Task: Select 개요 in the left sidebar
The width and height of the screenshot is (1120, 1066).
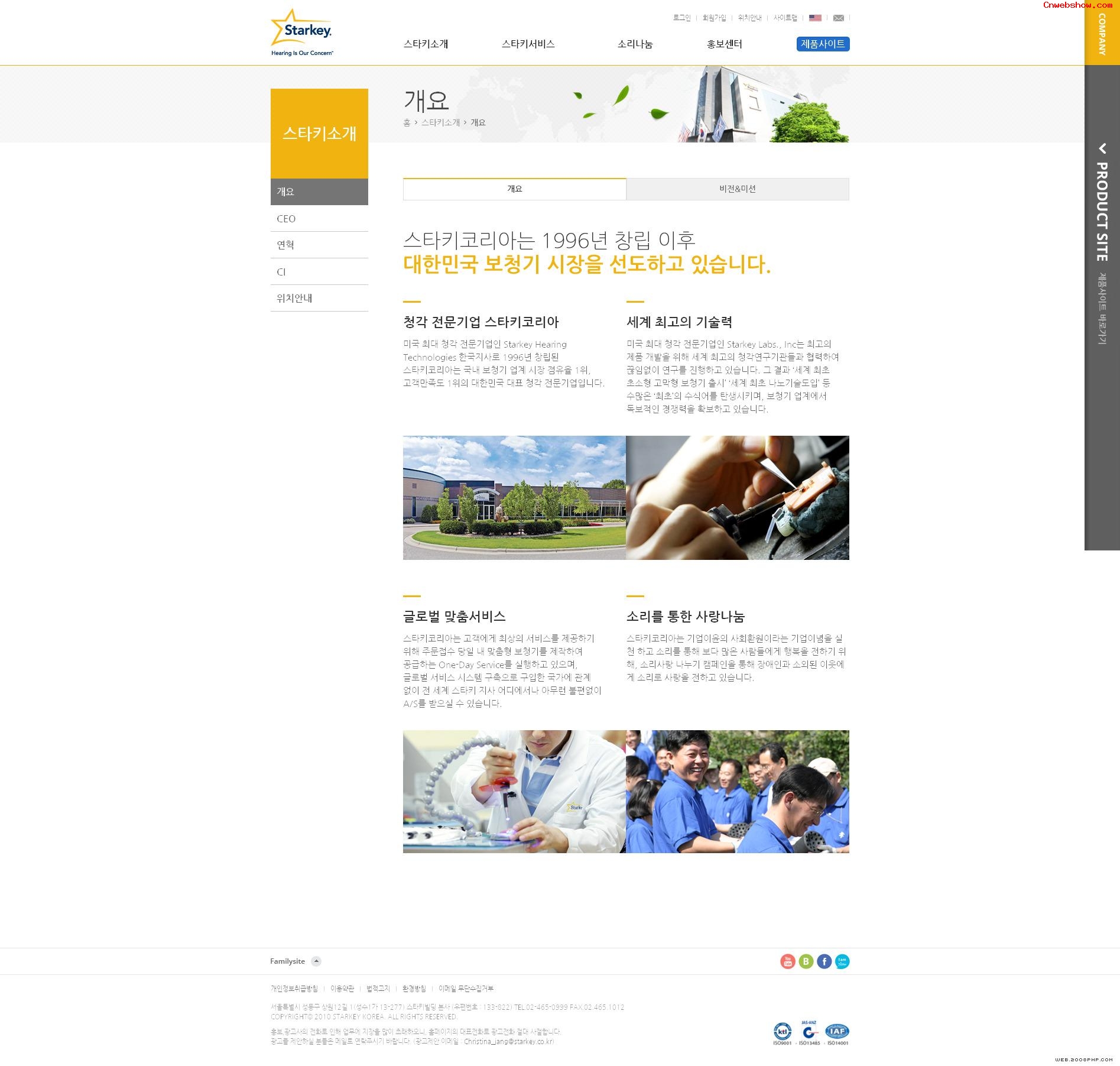Action: pyautogui.click(x=319, y=192)
